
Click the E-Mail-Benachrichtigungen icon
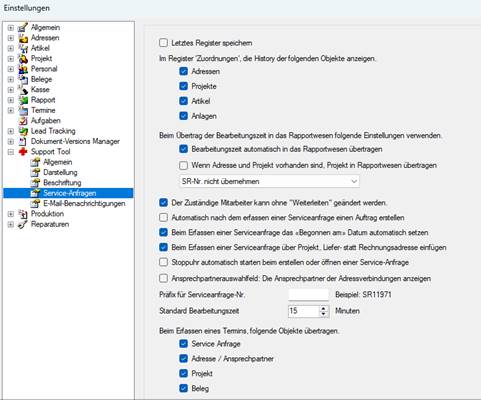pos(35,203)
